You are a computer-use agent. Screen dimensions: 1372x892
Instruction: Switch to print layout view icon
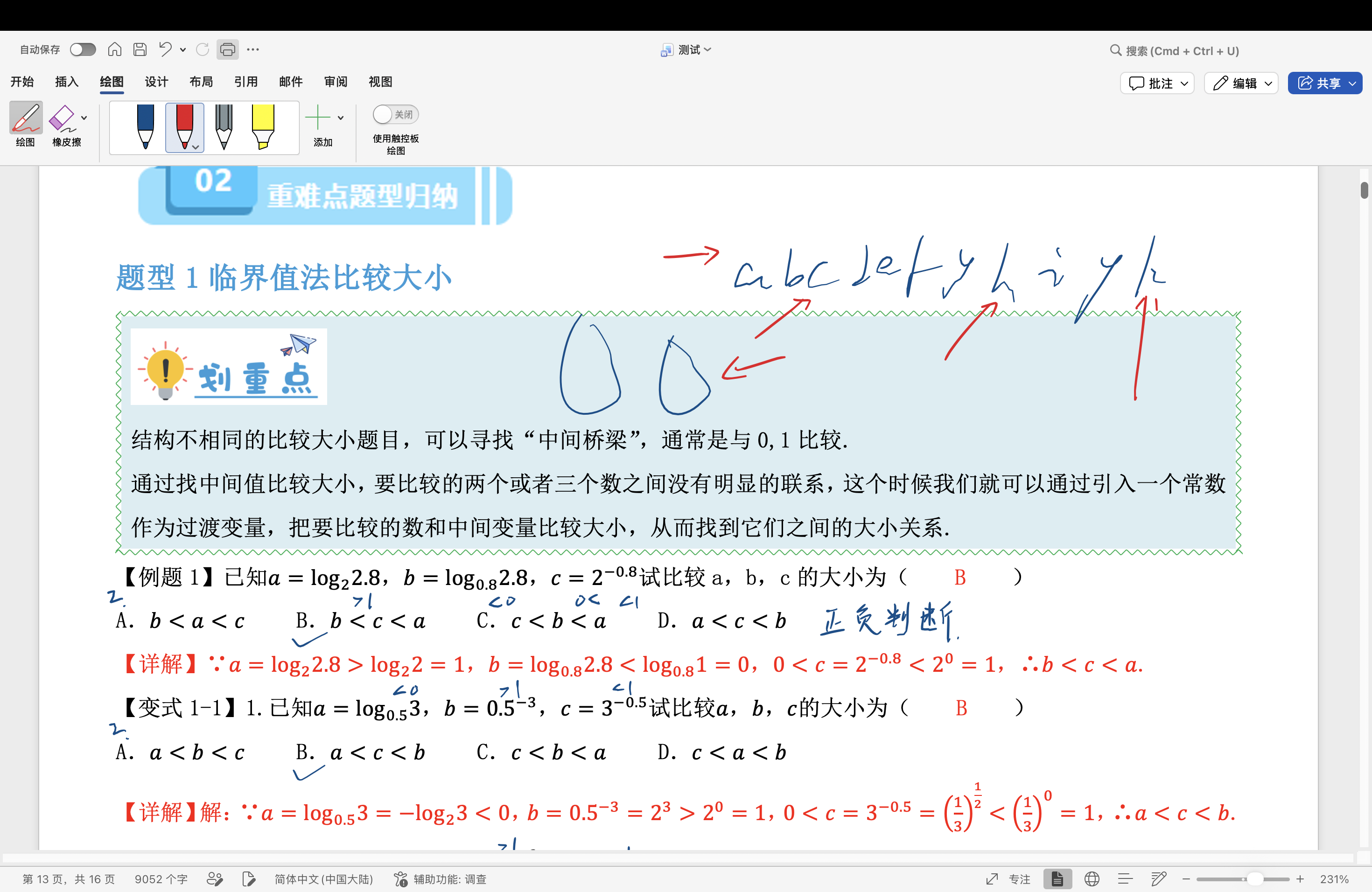coord(1057,879)
